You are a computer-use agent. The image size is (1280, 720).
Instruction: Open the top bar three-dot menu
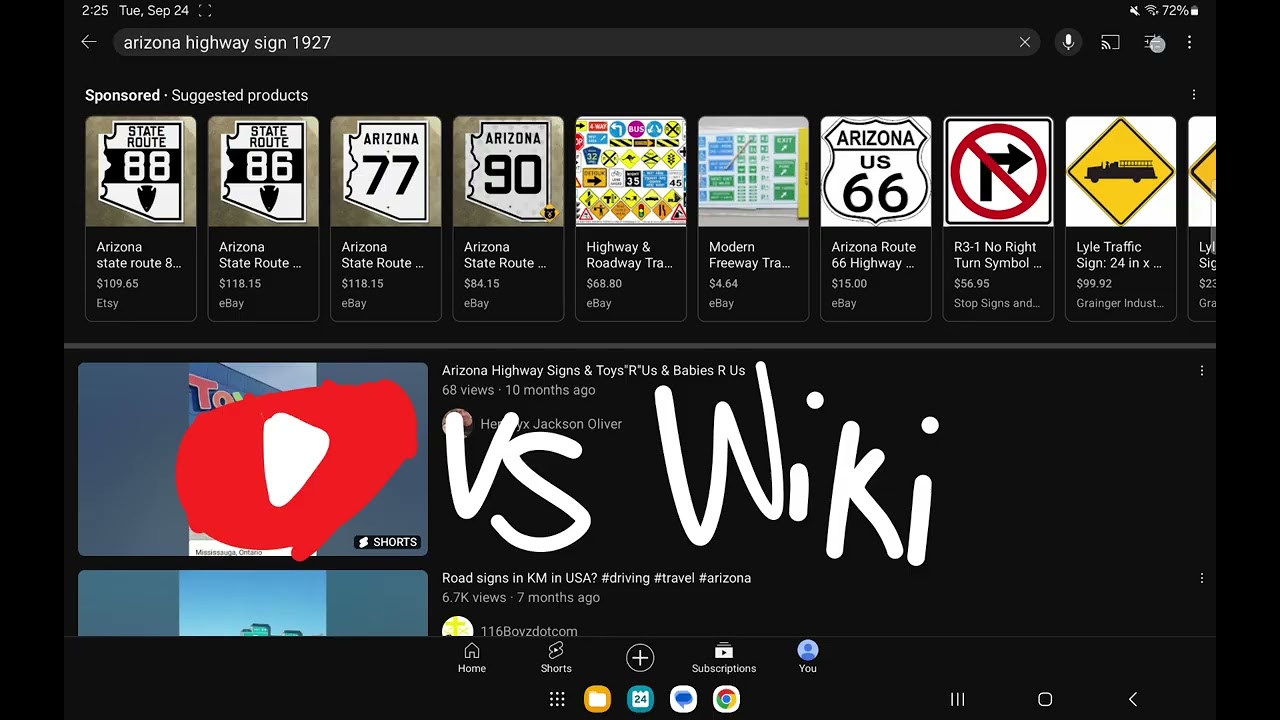tap(1189, 42)
